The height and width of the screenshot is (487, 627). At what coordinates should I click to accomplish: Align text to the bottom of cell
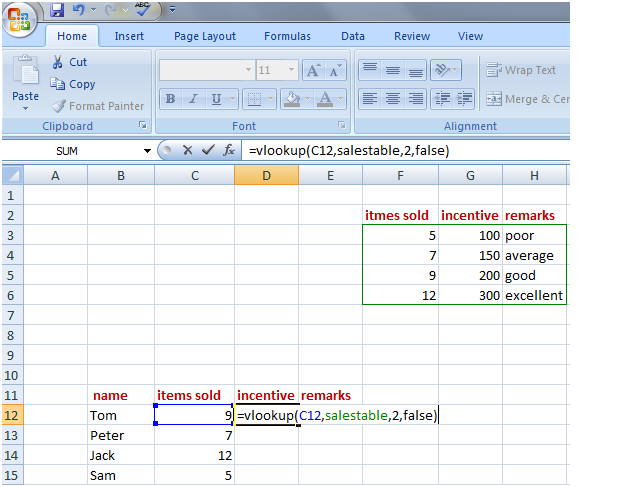[x=415, y=70]
